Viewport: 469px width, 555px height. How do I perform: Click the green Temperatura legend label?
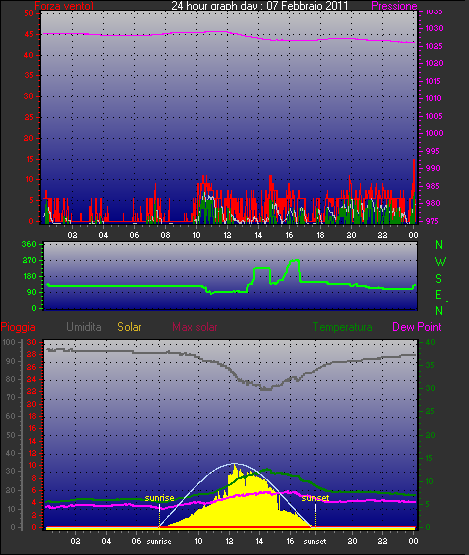point(342,327)
